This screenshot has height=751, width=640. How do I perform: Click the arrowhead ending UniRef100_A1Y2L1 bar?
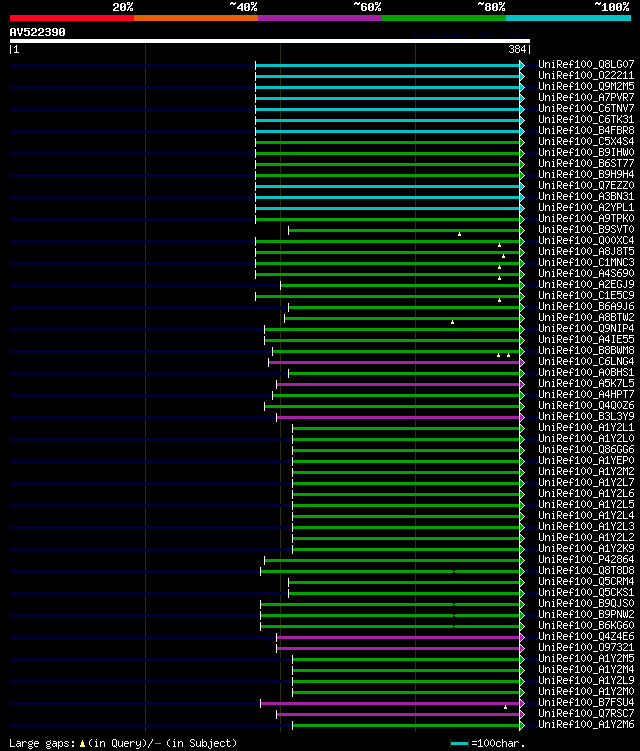point(522,429)
